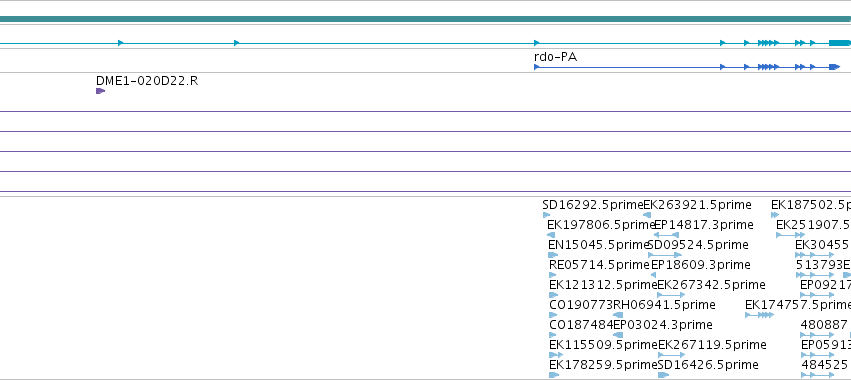Select the SD16426.5prime EST label
The width and height of the screenshot is (851, 380).
[x=708, y=364]
